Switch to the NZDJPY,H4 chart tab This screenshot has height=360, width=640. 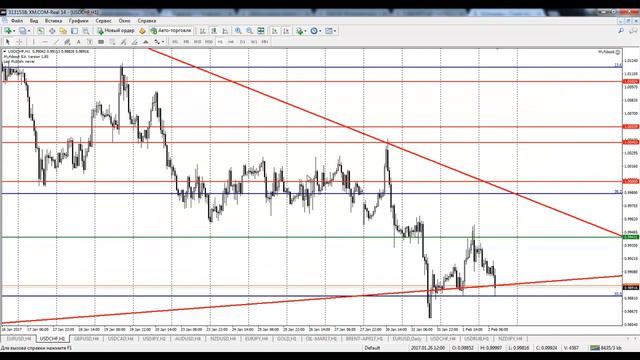pyautogui.click(x=510, y=339)
